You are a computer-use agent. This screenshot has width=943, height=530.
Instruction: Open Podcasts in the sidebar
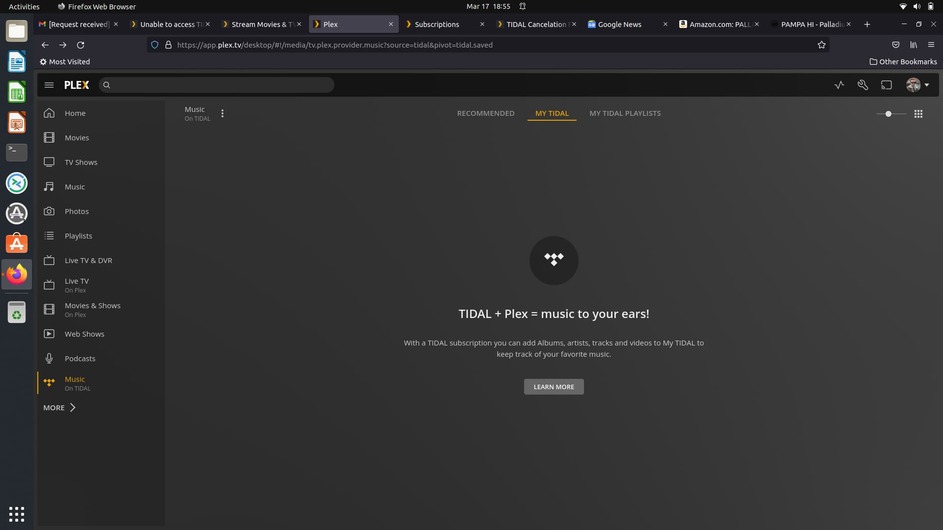click(79, 359)
